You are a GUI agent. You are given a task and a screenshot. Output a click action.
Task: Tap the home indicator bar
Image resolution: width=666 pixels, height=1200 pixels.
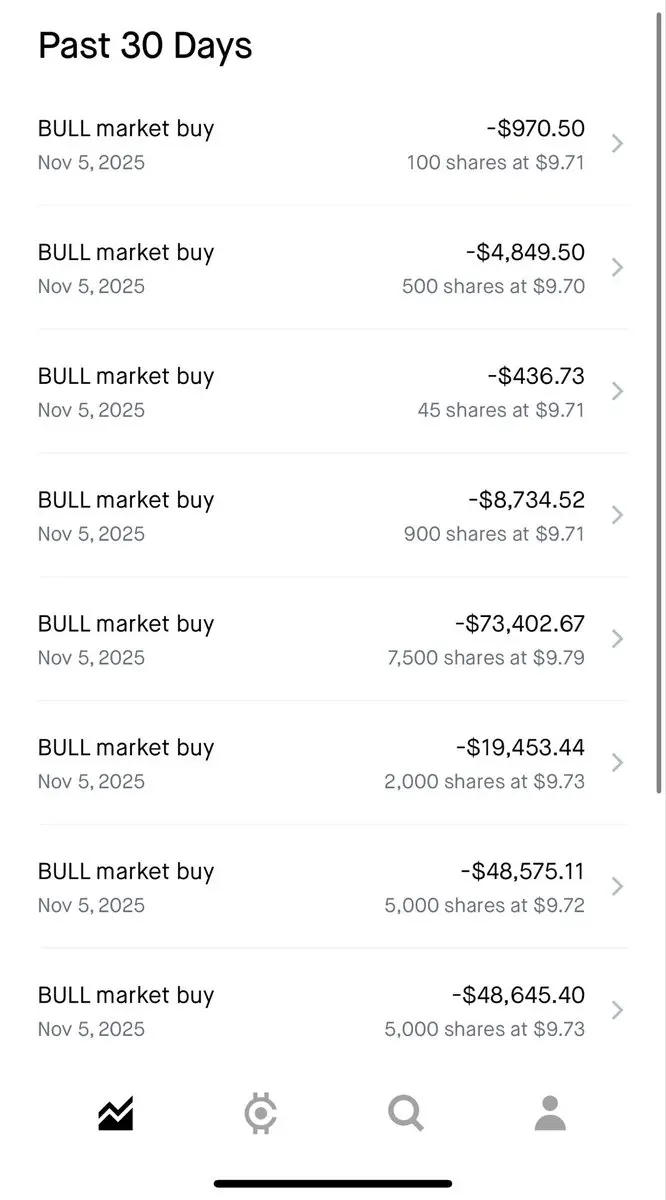pyautogui.click(x=333, y=1184)
